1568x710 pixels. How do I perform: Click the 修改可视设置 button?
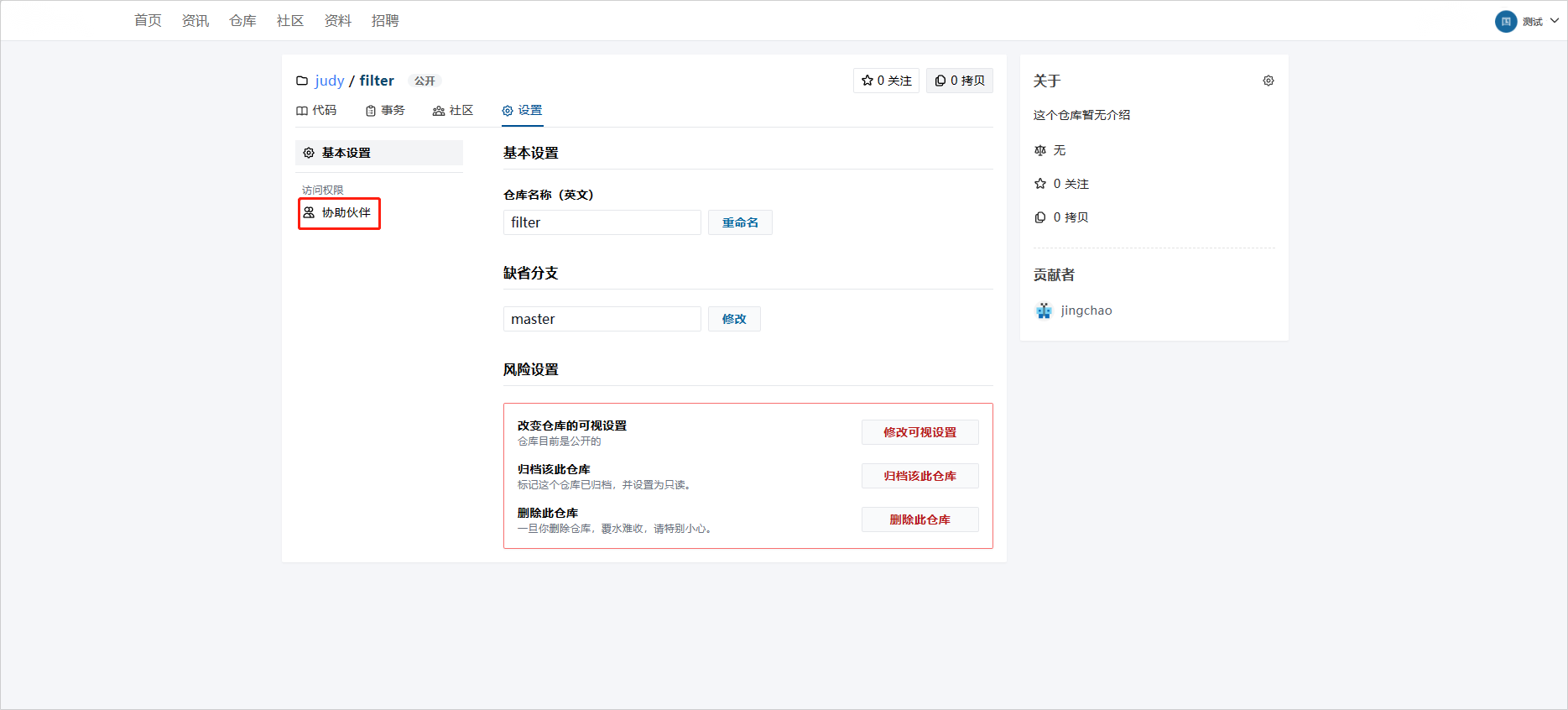point(919,432)
